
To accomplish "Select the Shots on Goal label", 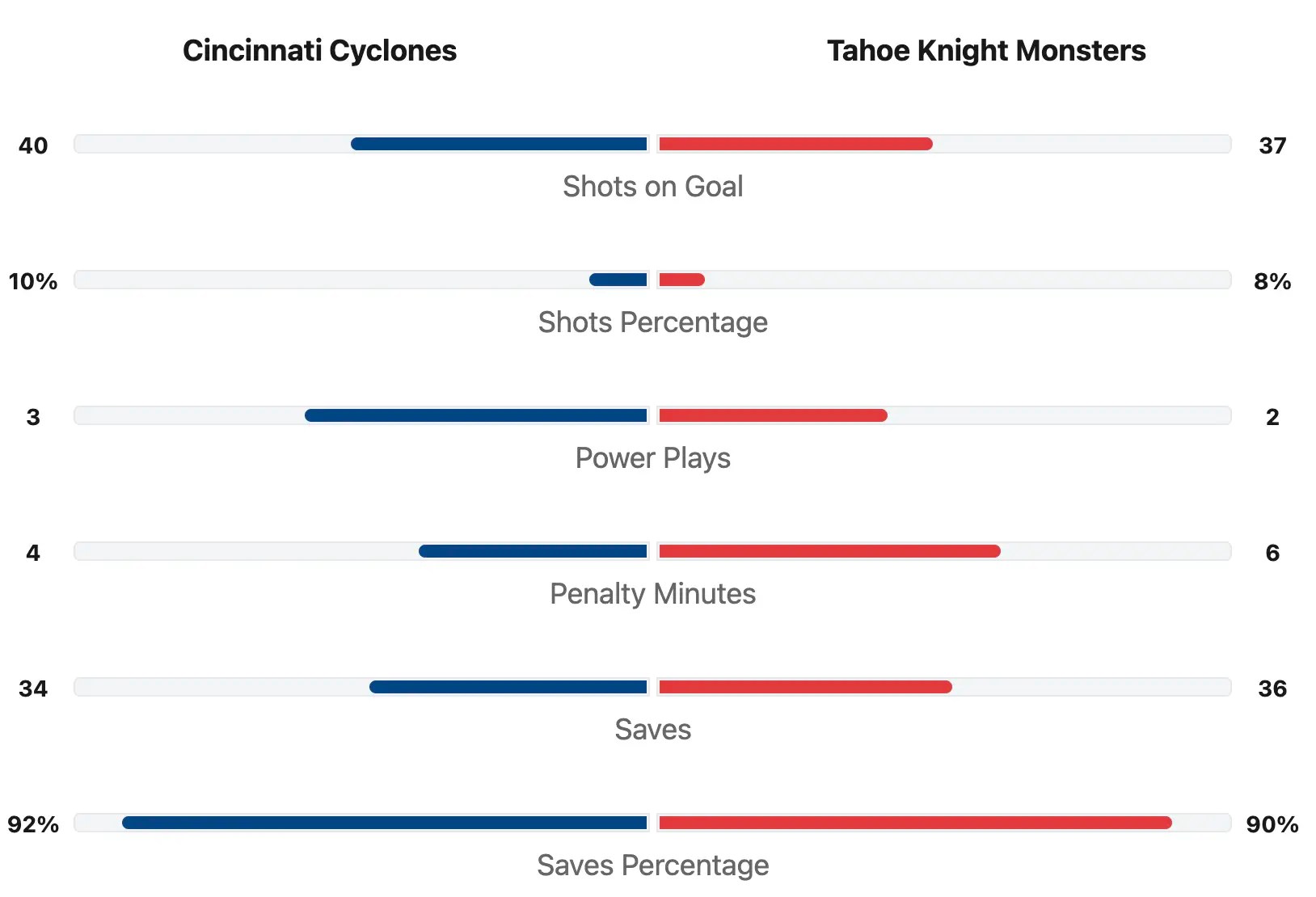I will tap(652, 187).
